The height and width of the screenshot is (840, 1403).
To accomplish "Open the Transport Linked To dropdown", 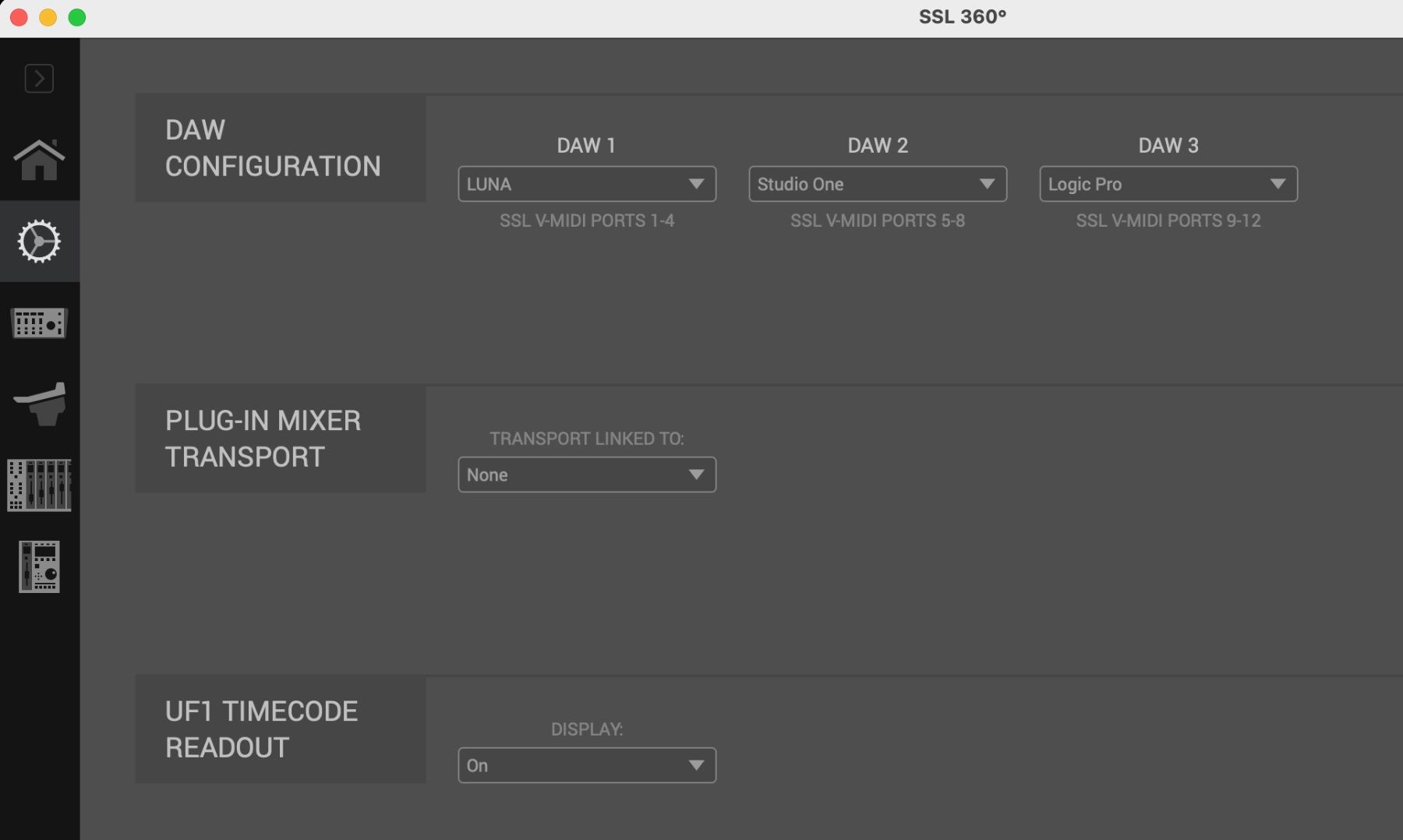I will pyautogui.click(x=587, y=475).
